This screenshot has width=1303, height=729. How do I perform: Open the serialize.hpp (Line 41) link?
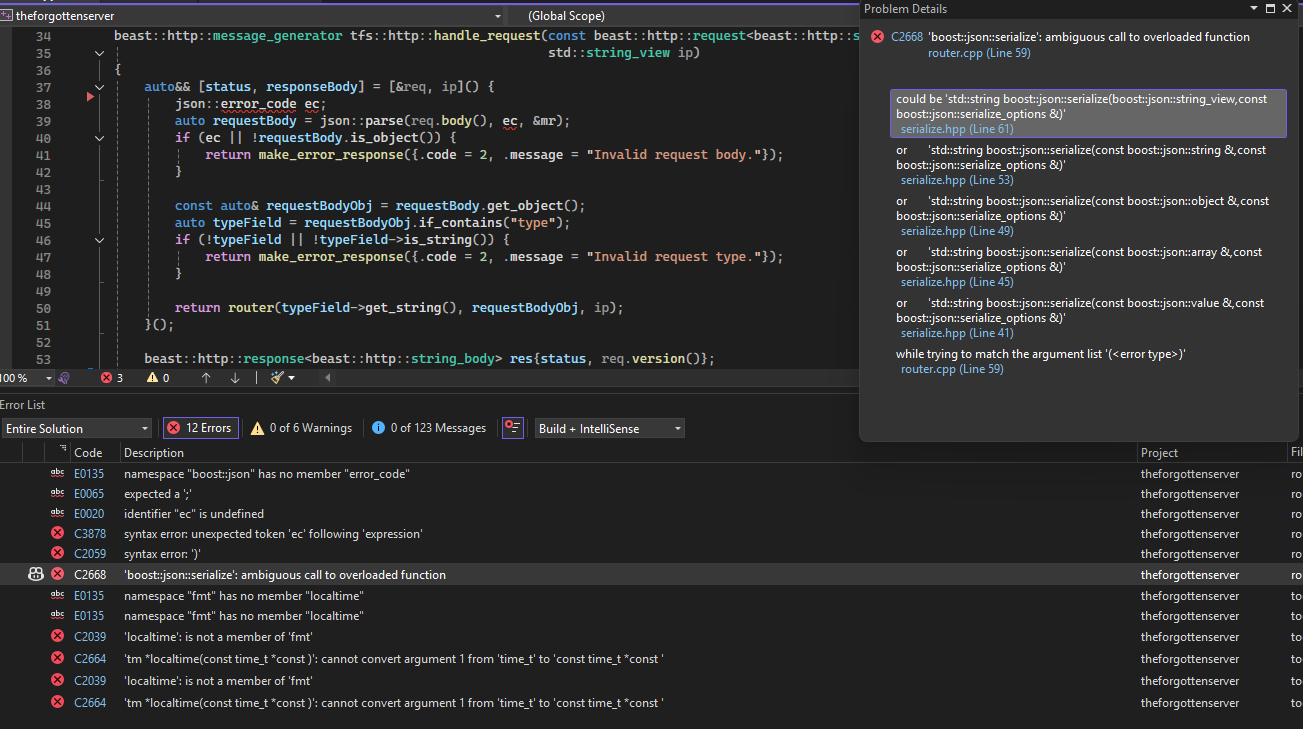[x=957, y=333]
